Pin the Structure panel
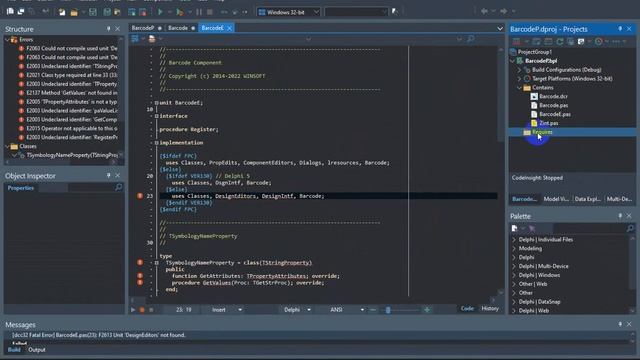 (109, 29)
